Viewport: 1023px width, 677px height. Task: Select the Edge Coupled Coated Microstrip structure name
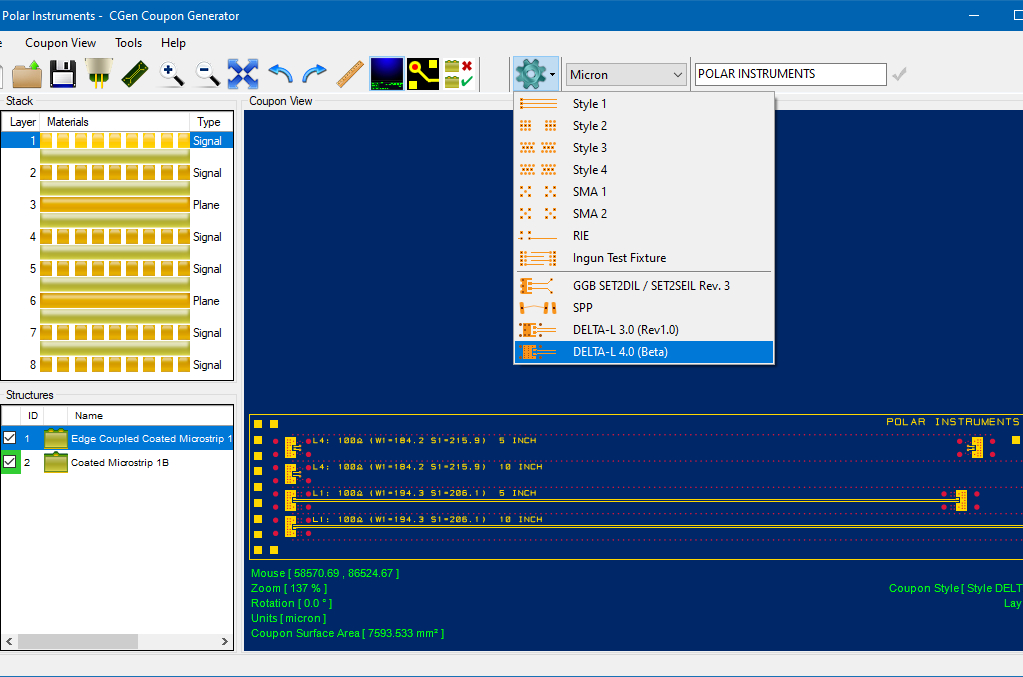pos(151,439)
